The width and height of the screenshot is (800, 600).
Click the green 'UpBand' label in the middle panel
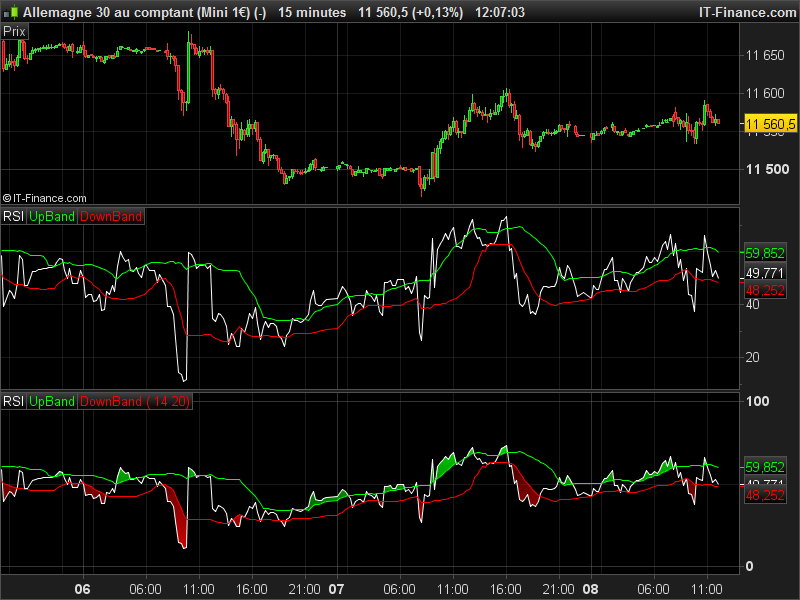click(x=52, y=216)
